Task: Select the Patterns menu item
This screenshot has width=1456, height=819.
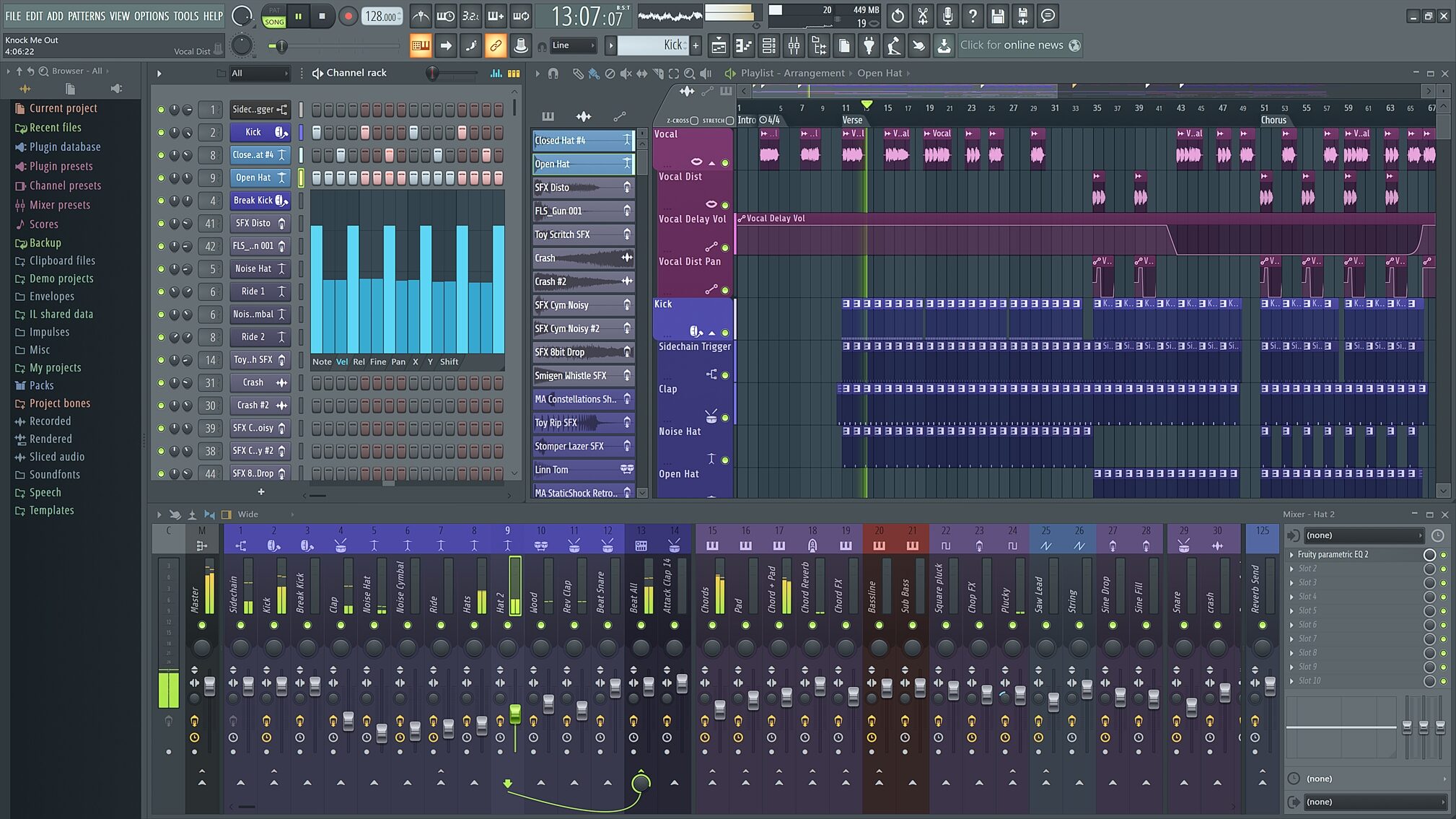Action: [88, 15]
